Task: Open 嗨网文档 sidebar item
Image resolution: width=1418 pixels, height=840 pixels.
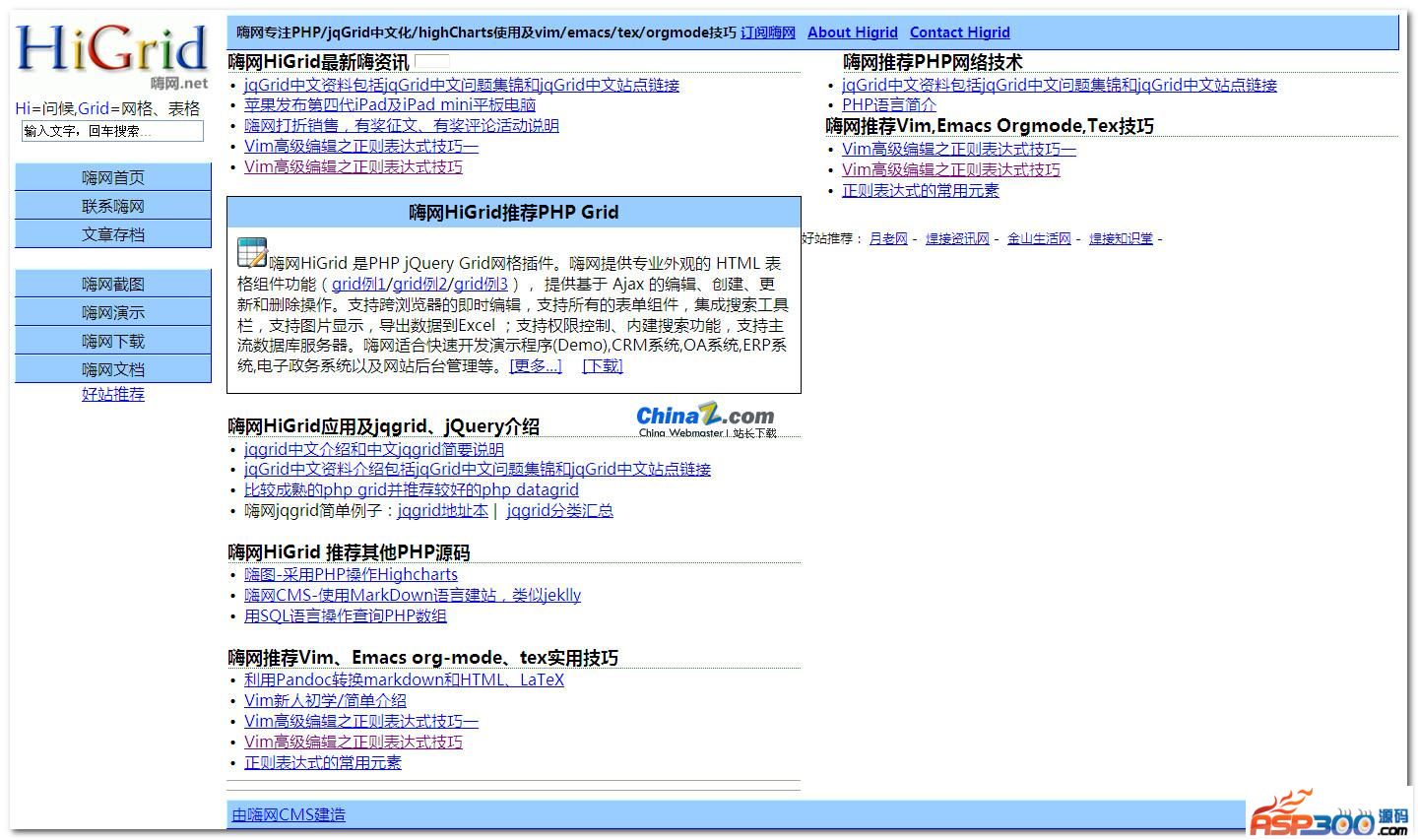Action: (113, 369)
